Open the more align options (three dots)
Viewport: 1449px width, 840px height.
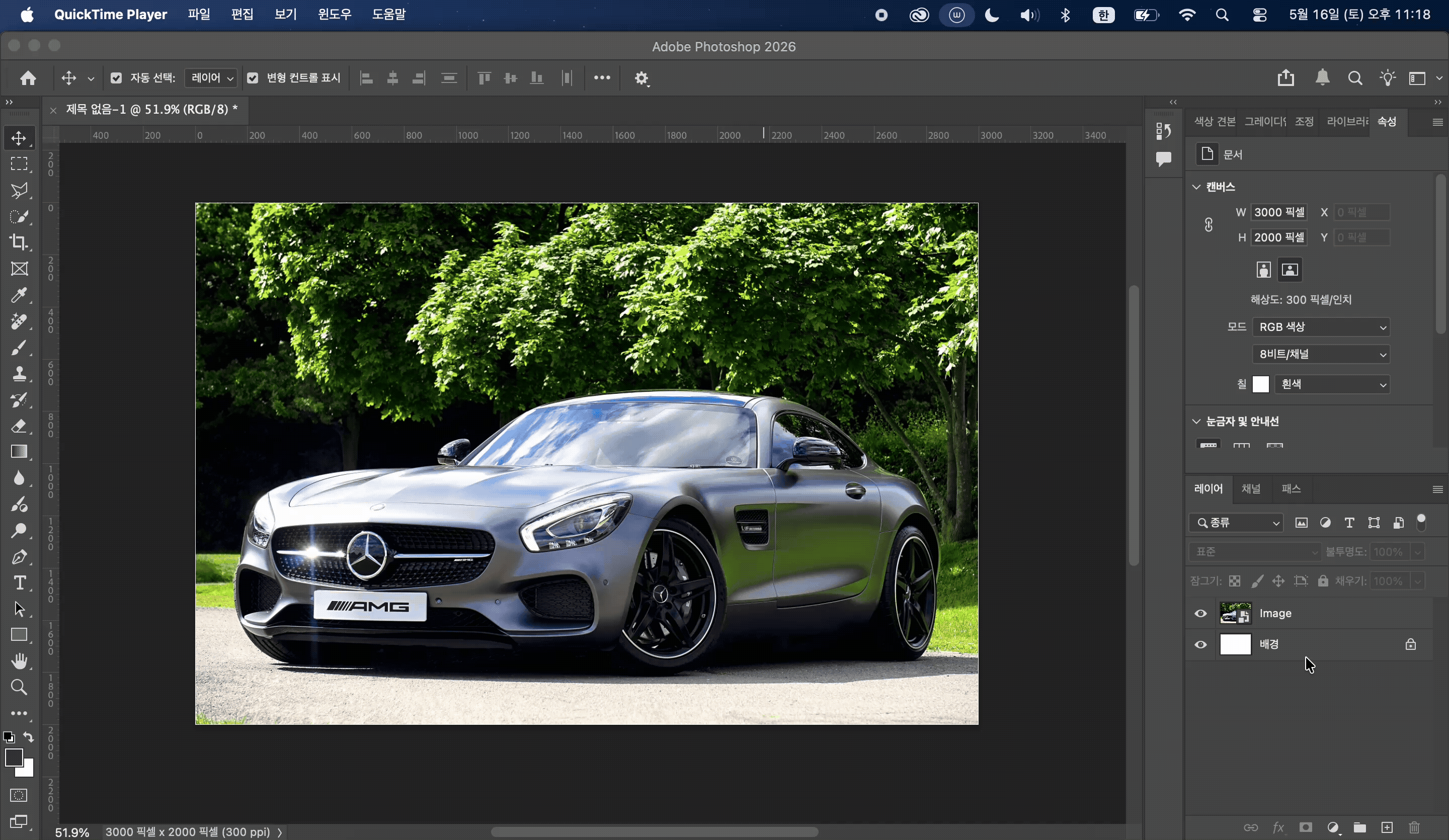[602, 77]
